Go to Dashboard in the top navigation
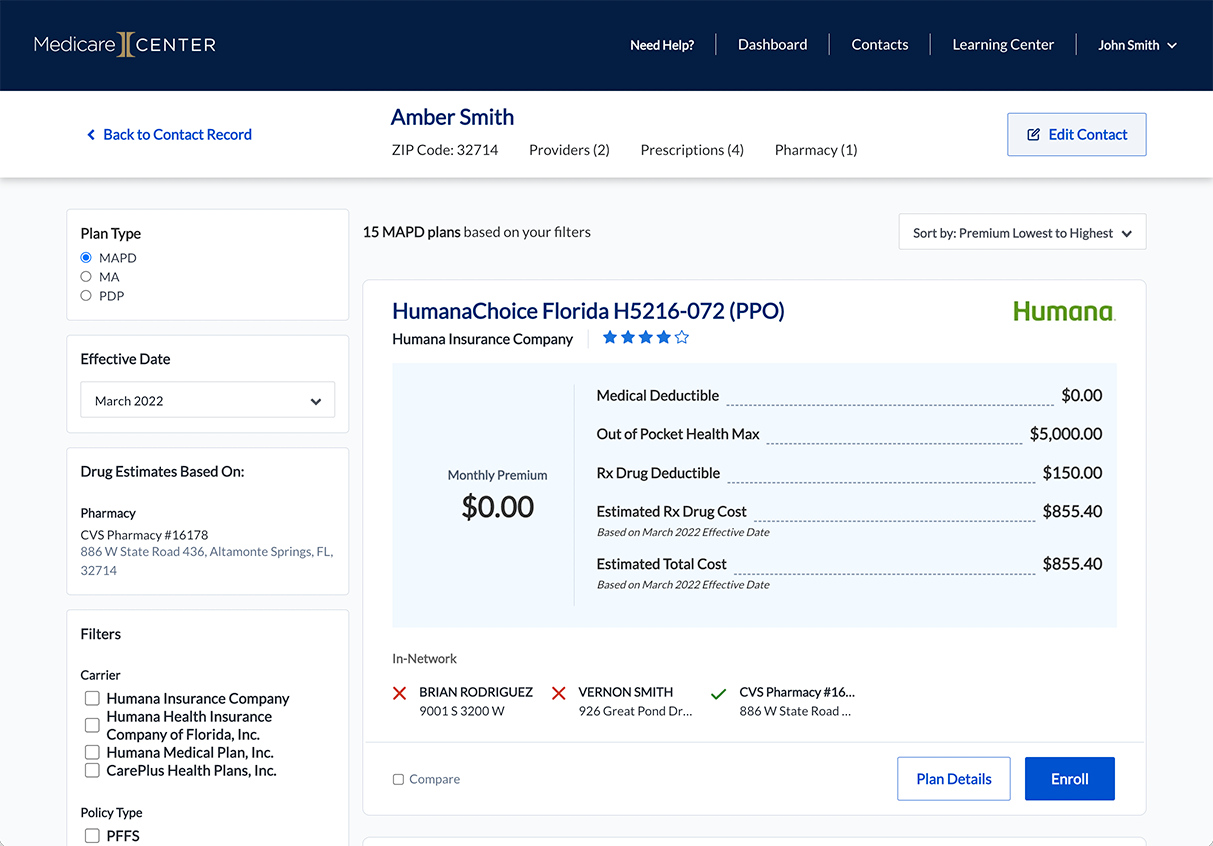 (772, 45)
